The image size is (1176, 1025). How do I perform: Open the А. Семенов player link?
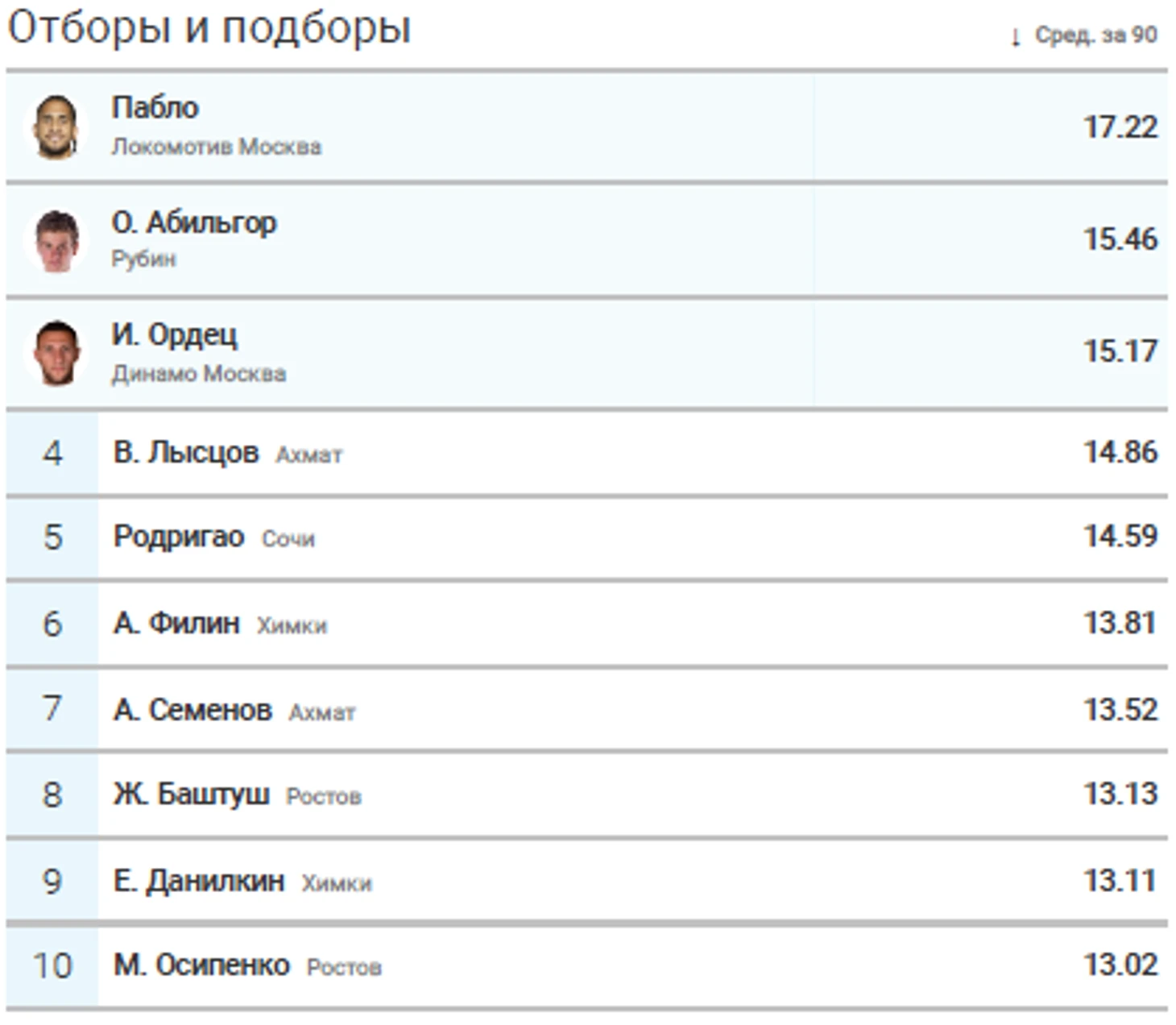tap(193, 710)
